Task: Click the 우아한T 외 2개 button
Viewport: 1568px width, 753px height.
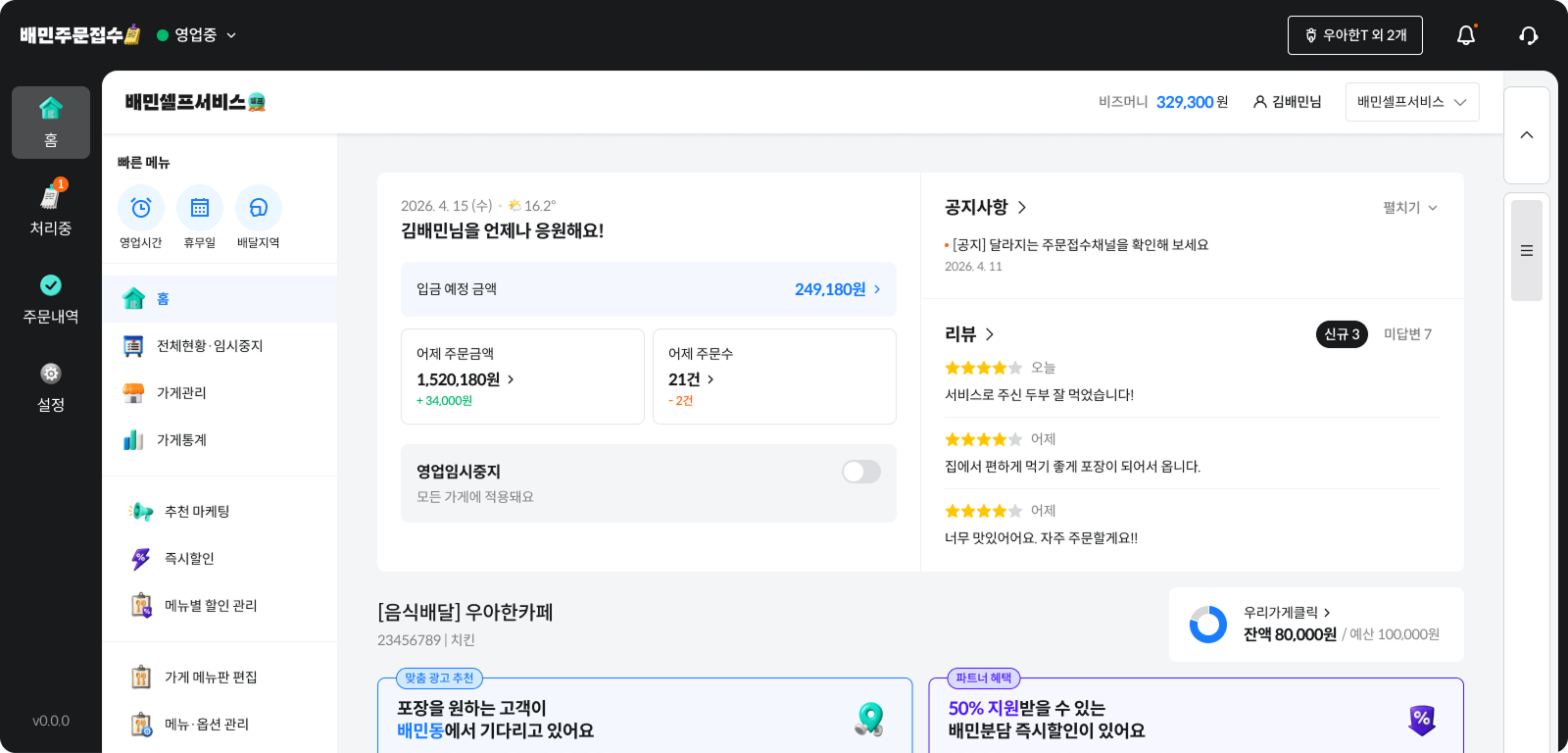Action: [x=1355, y=35]
